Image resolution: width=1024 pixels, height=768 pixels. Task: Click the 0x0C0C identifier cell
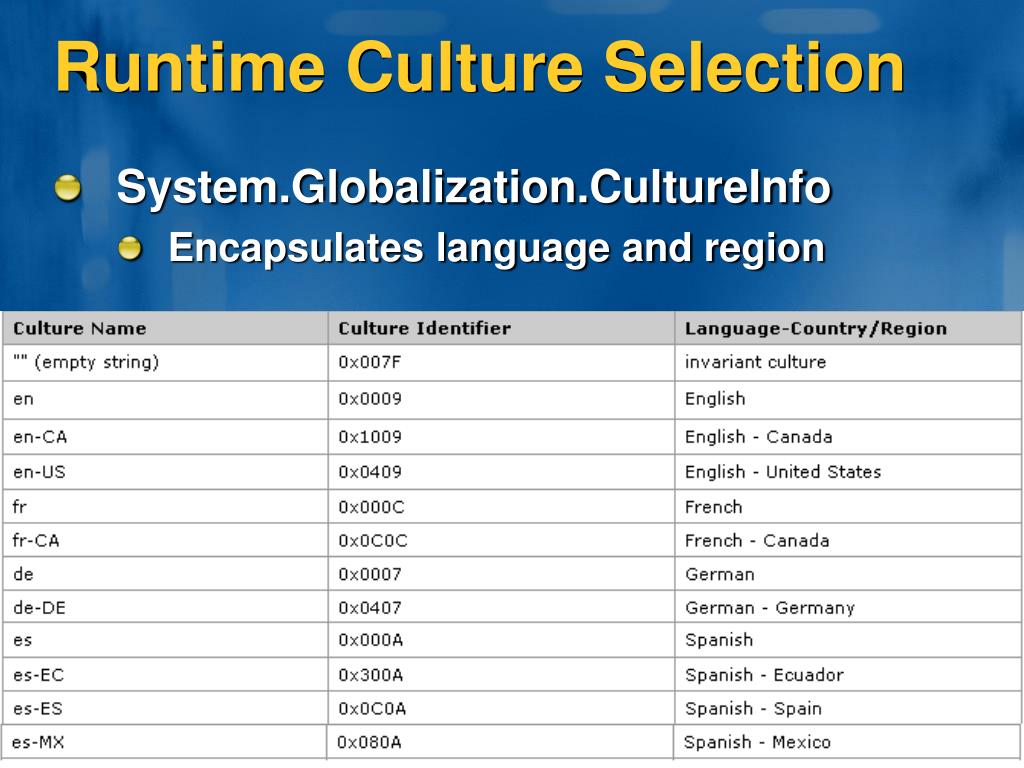(x=502, y=541)
